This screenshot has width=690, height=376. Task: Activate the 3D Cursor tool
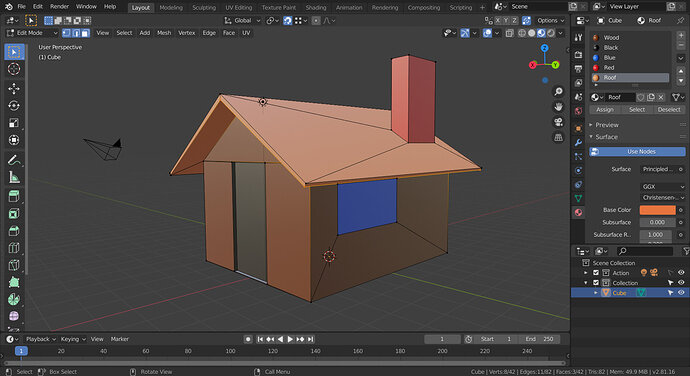coord(14,69)
